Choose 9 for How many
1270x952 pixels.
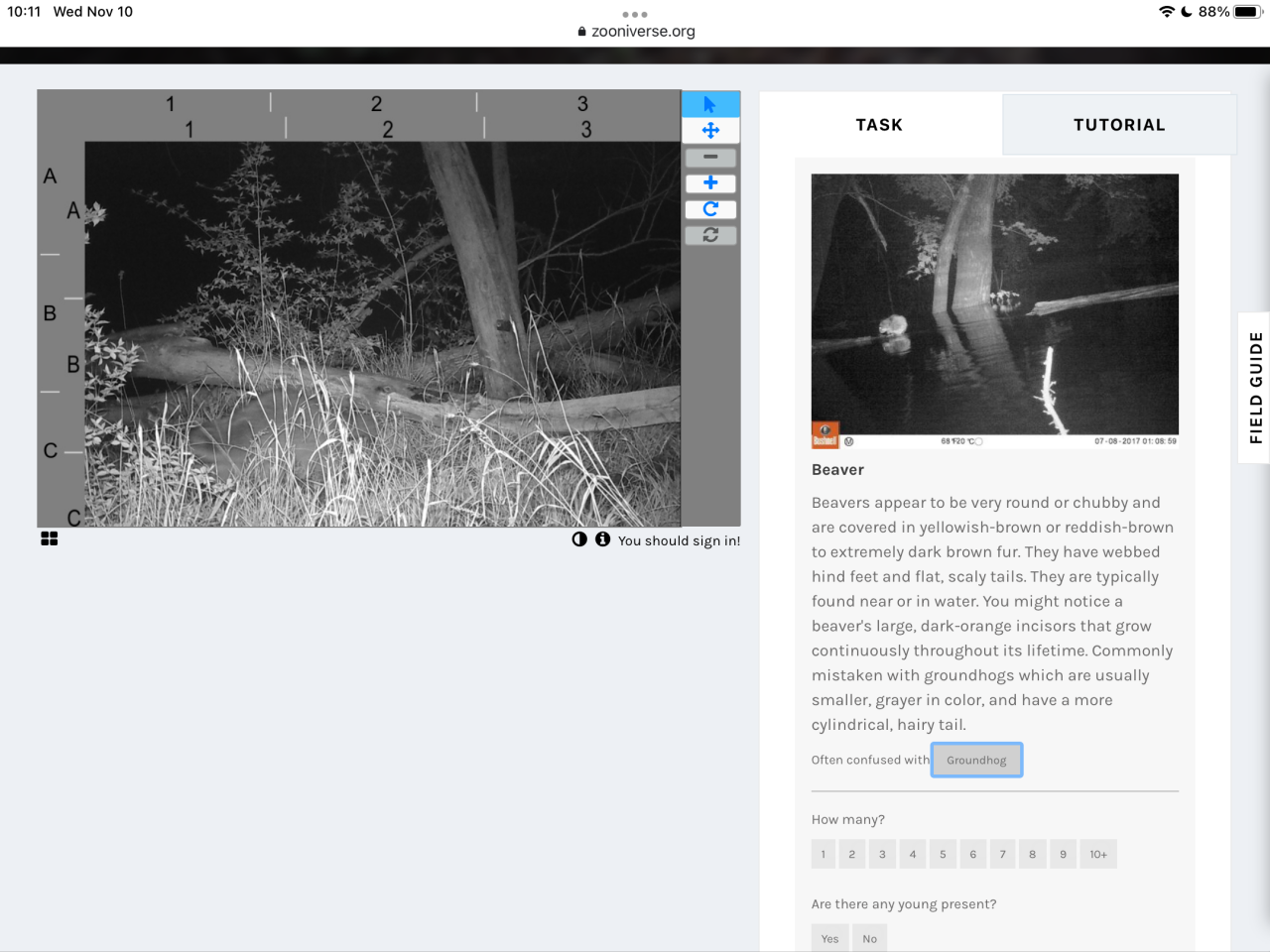[1063, 854]
